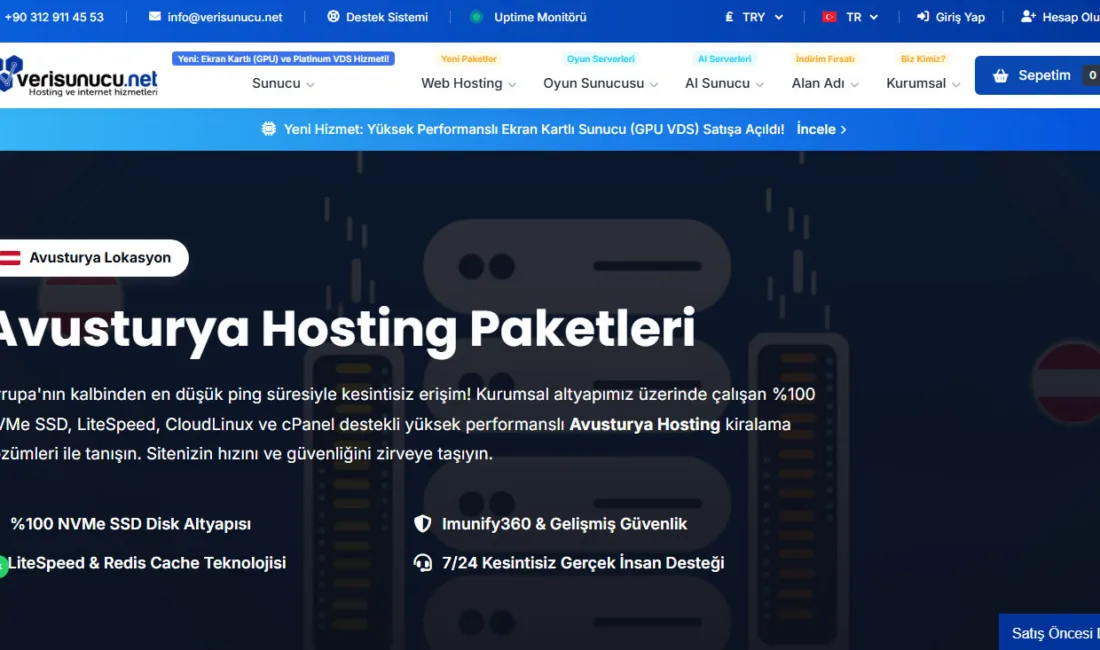This screenshot has height=650, width=1100.
Task: Click the %100 NVMe SSD Disk Altyapısı text
Action: [130, 524]
